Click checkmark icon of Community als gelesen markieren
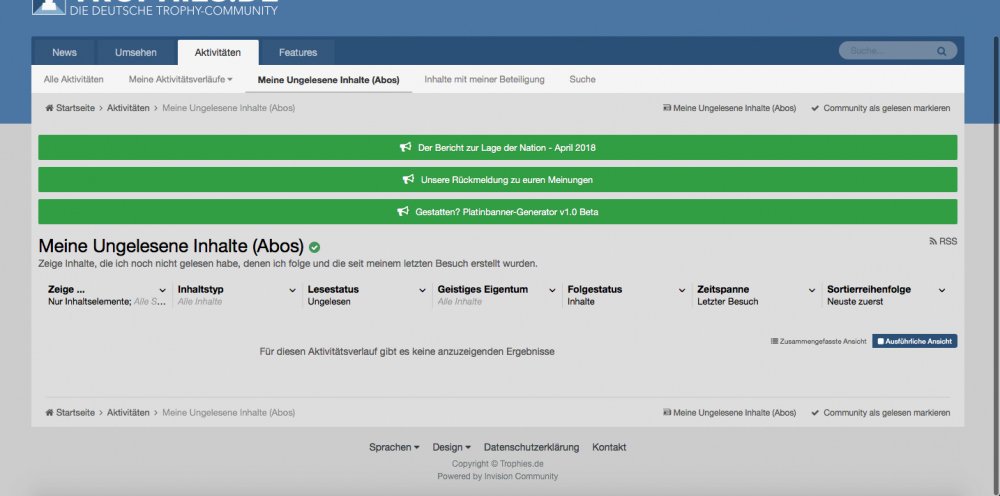The image size is (1000, 496). 815,108
